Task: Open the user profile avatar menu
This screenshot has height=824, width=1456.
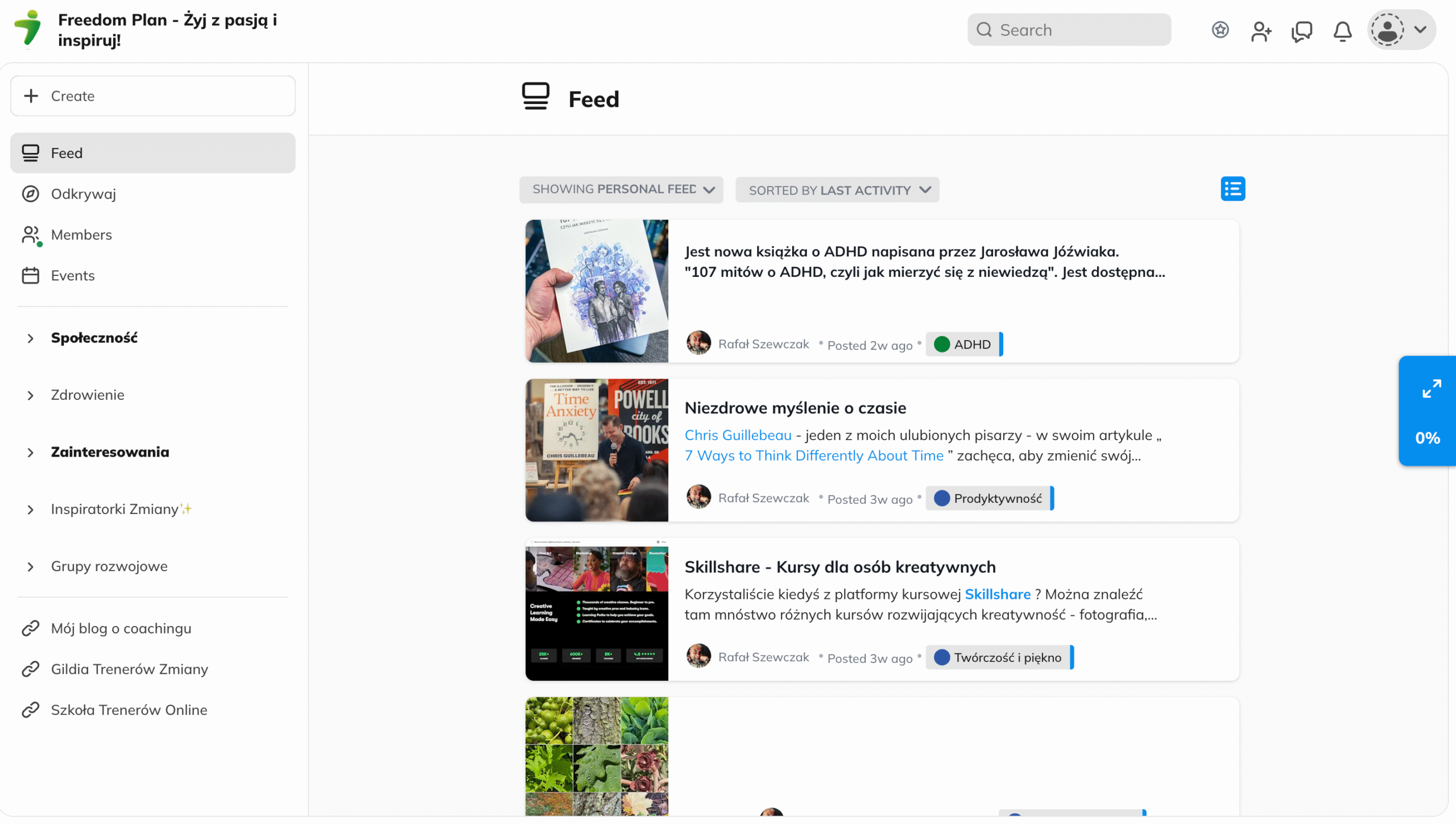Action: [1401, 30]
